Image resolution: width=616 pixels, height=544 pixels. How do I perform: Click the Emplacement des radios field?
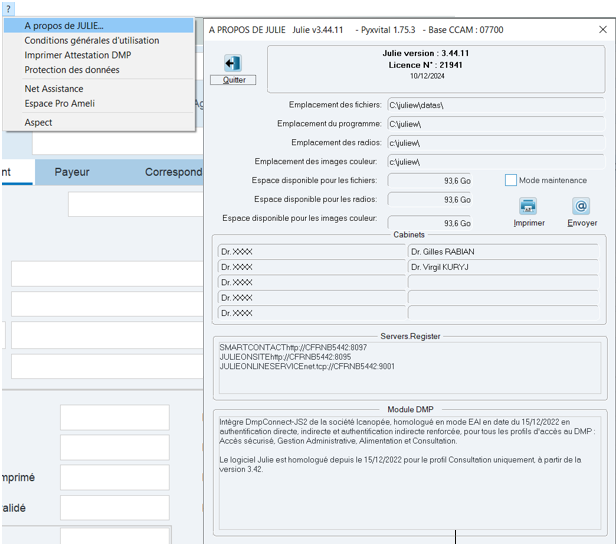pyautogui.click(x=495, y=143)
